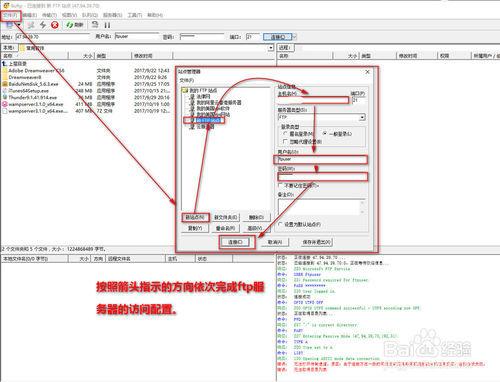Click the 端口 port field in quick connect bar
The height and width of the screenshot is (382, 500).
tap(253, 37)
